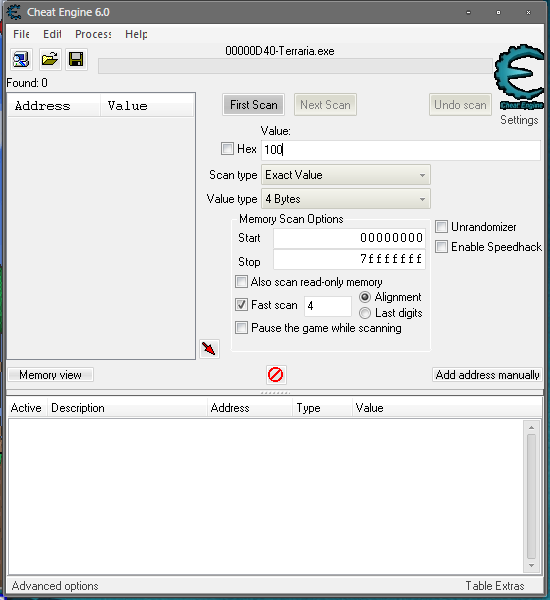Click the Fast scan alignment value field
Viewport: 550px width, 600px height.
(328, 306)
